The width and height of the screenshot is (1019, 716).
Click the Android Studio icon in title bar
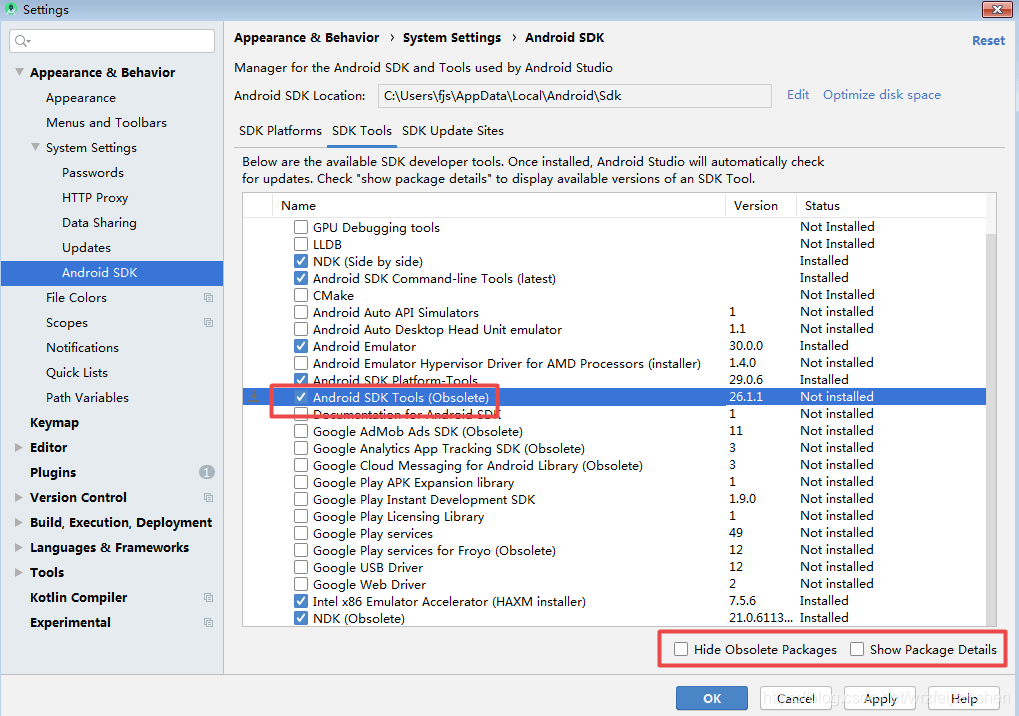click(10, 9)
